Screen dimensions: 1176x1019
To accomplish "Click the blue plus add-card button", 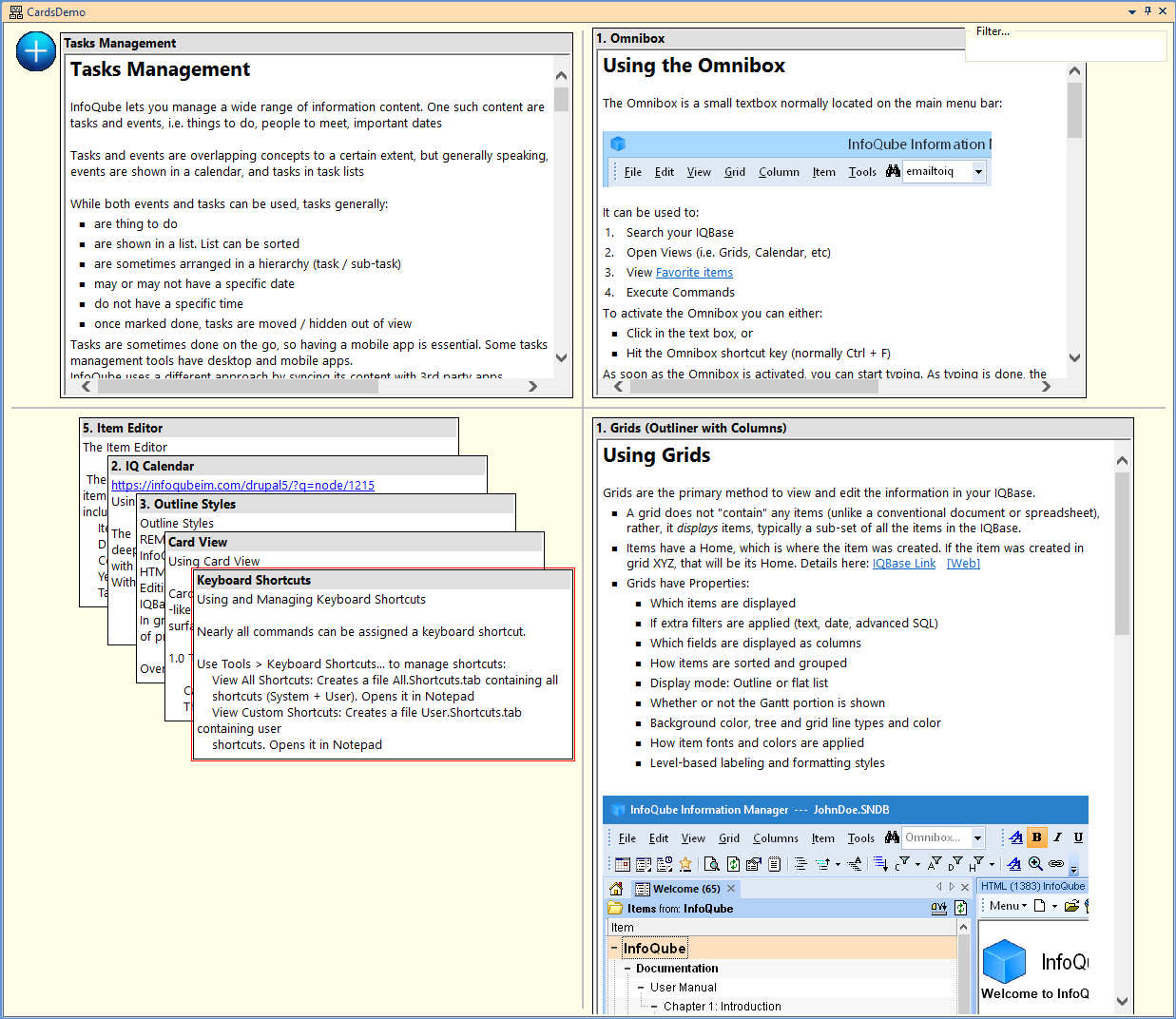I will [x=36, y=51].
